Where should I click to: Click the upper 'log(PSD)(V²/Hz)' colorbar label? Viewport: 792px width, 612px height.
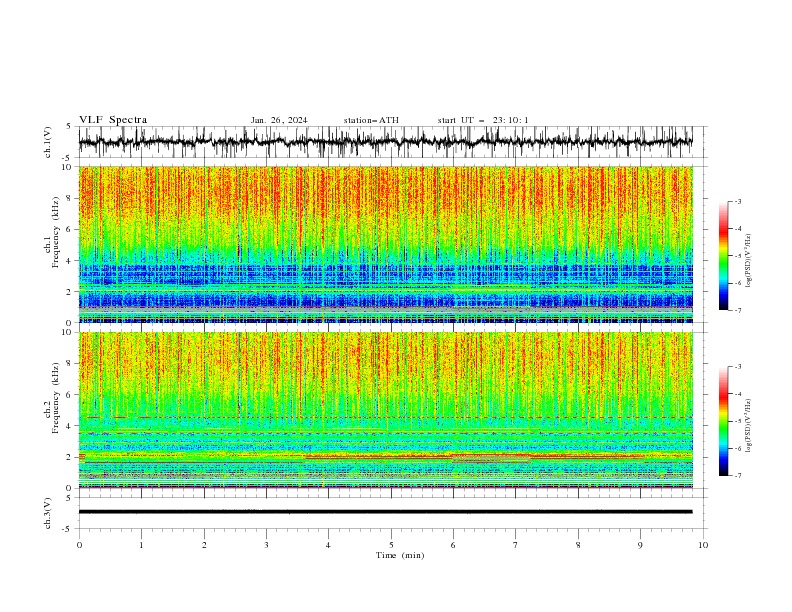coord(748,261)
